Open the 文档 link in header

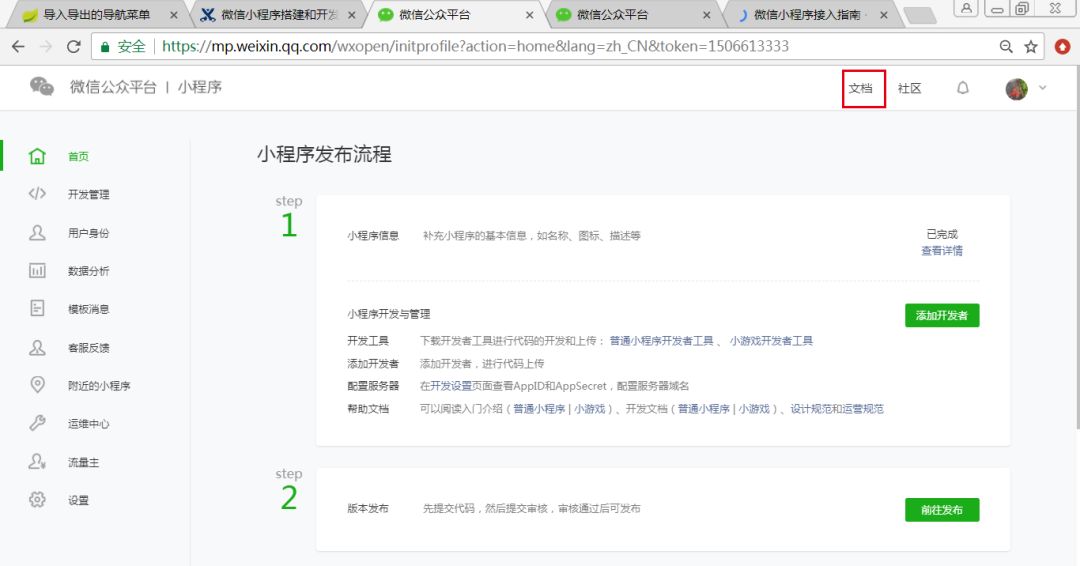(x=861, y=88)
